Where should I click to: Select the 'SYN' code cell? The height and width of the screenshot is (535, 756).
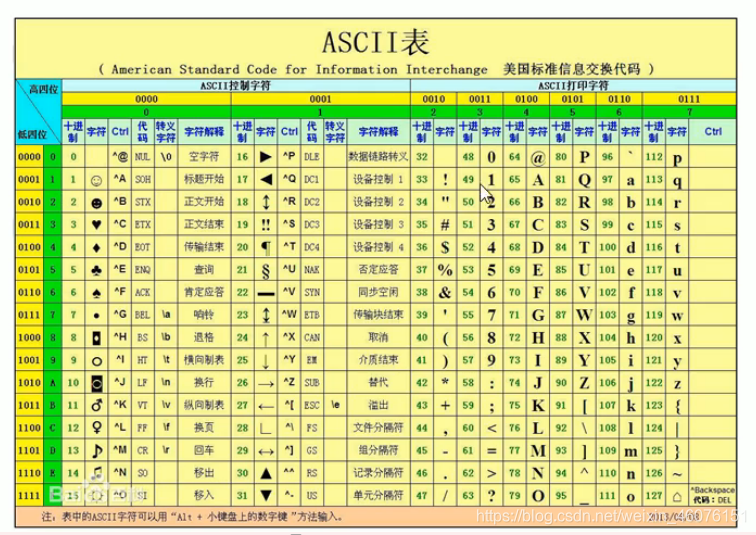point(312,293)
